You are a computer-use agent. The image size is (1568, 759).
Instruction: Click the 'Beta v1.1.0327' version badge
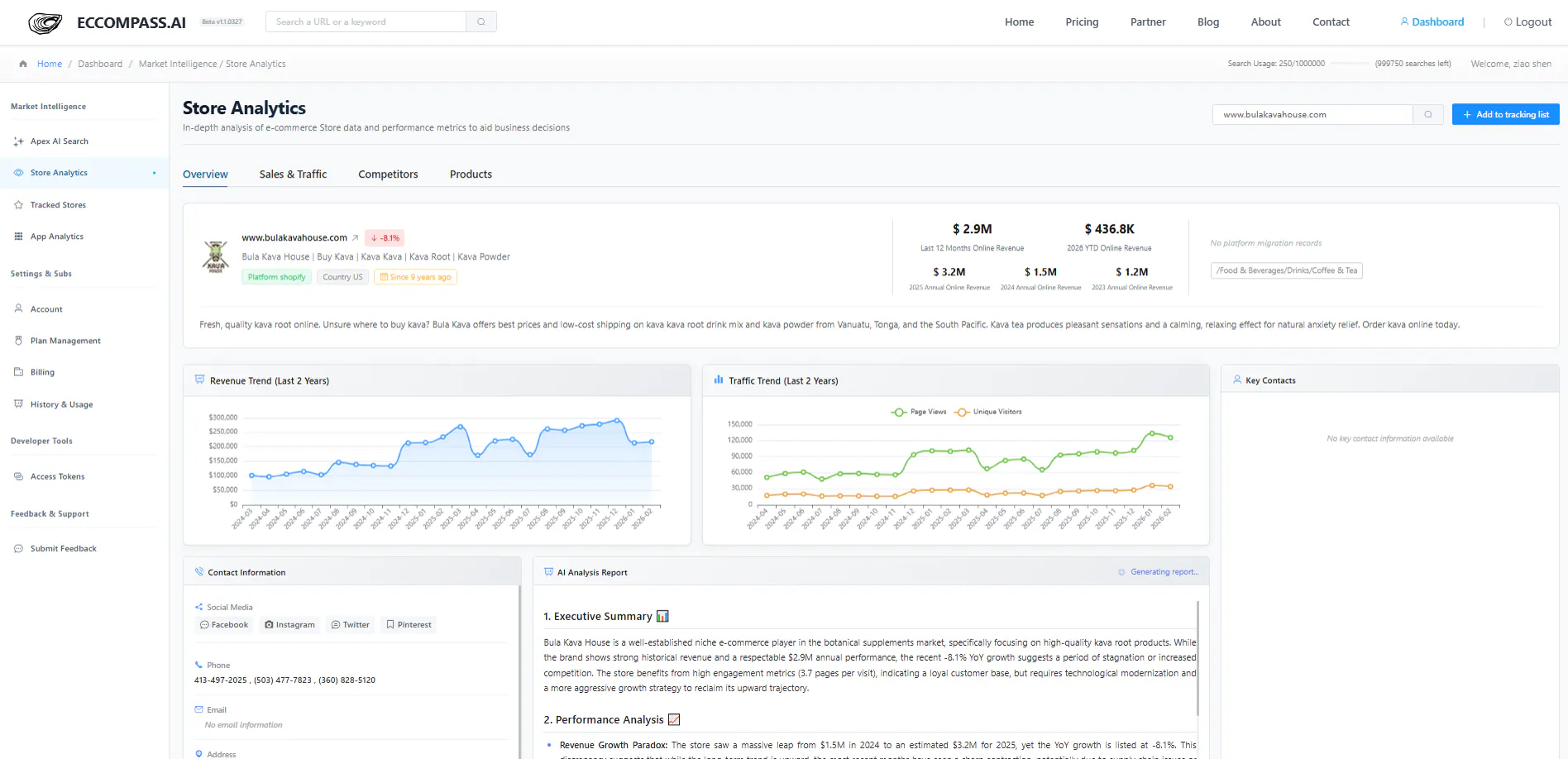coord(222,22)
